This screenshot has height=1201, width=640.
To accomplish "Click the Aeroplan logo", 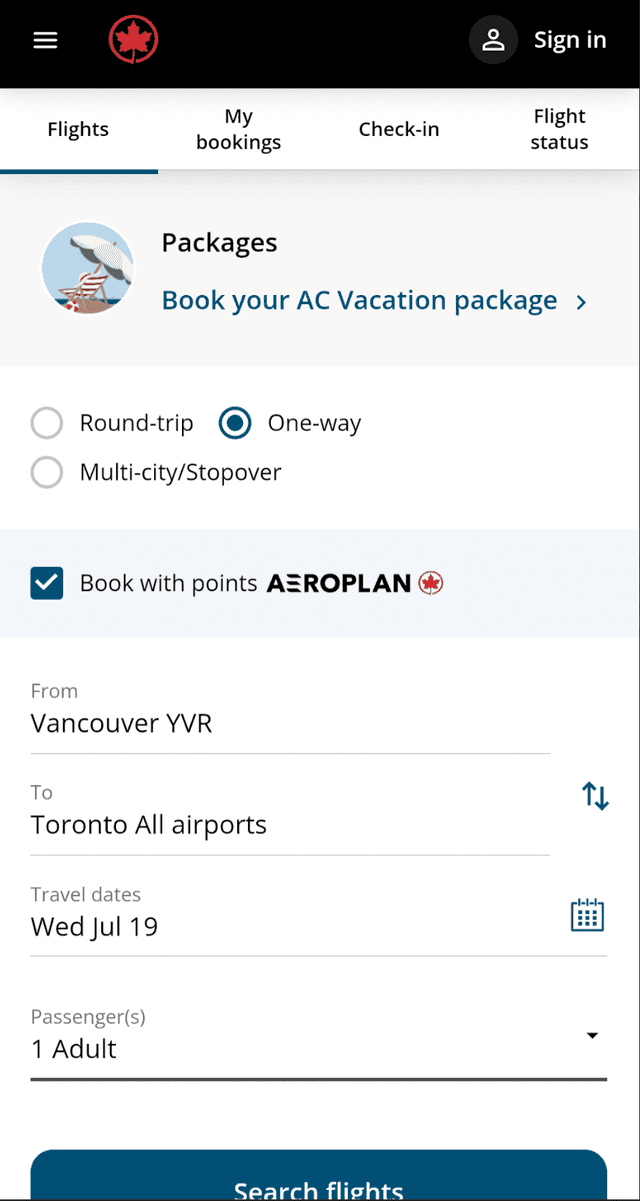I will click(x=354, y=583).
